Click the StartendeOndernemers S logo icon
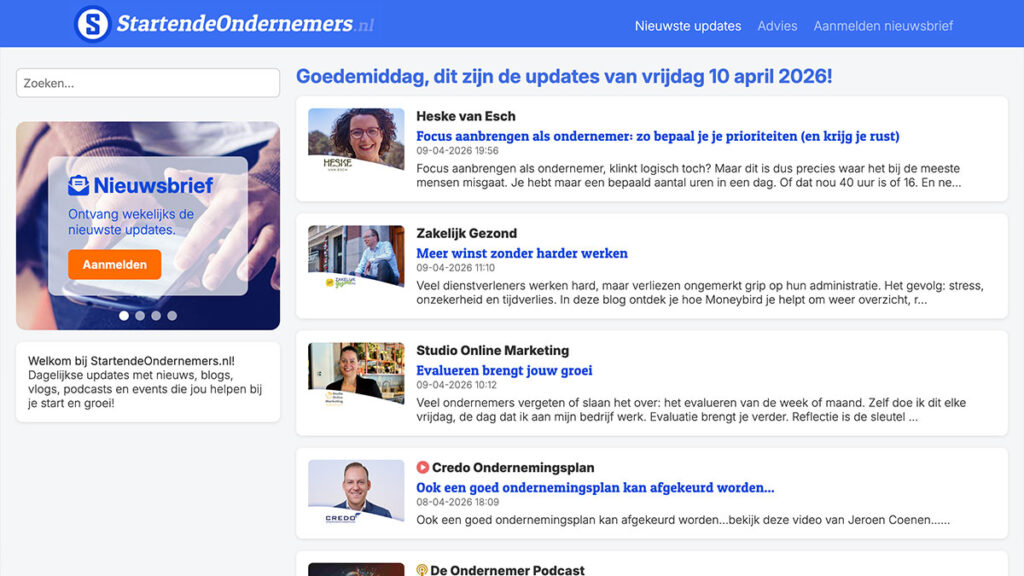The height and width of the screenshot is (576, 1024). coord(93,24)
